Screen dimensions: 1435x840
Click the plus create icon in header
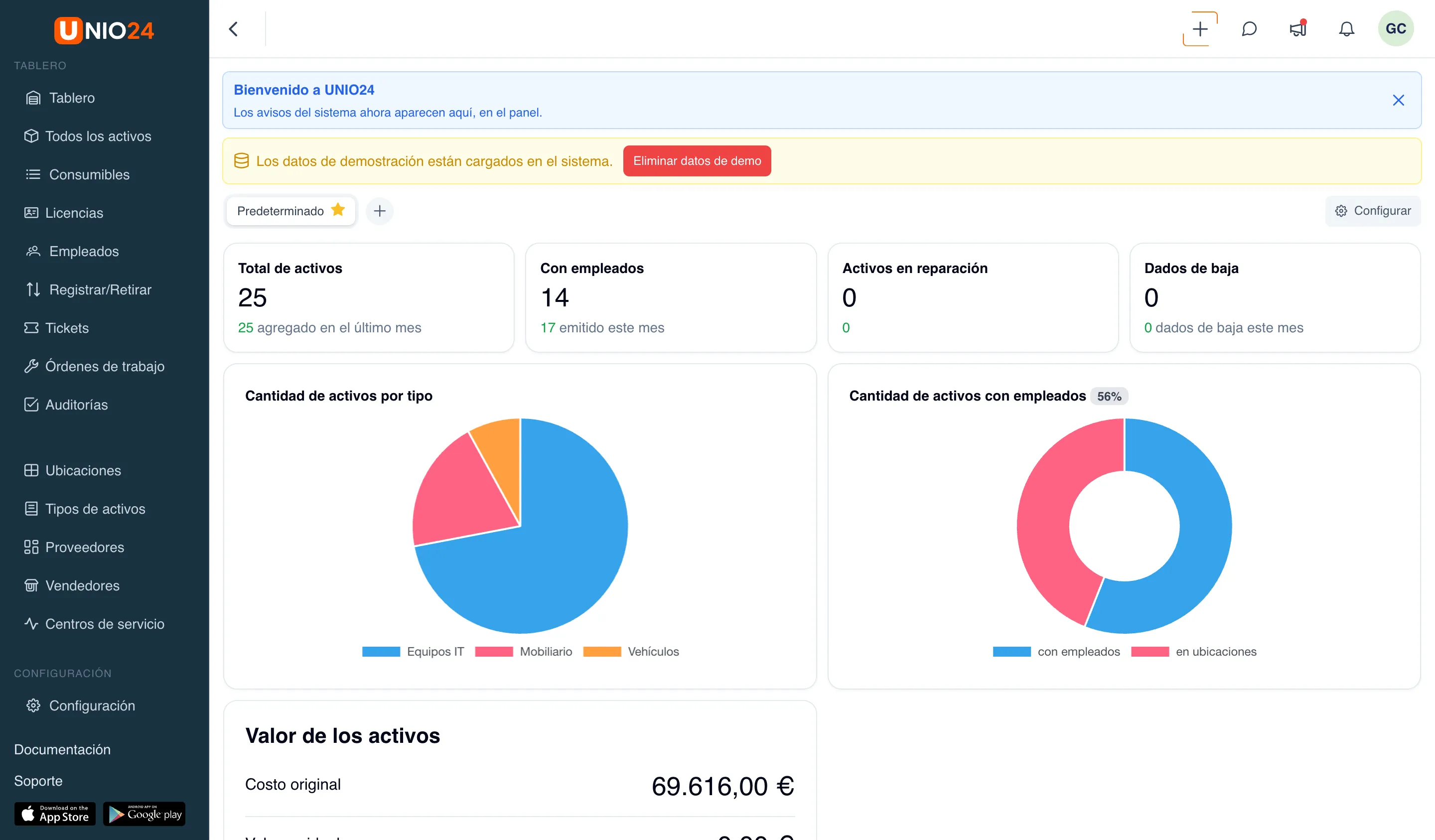(1200, 29)
